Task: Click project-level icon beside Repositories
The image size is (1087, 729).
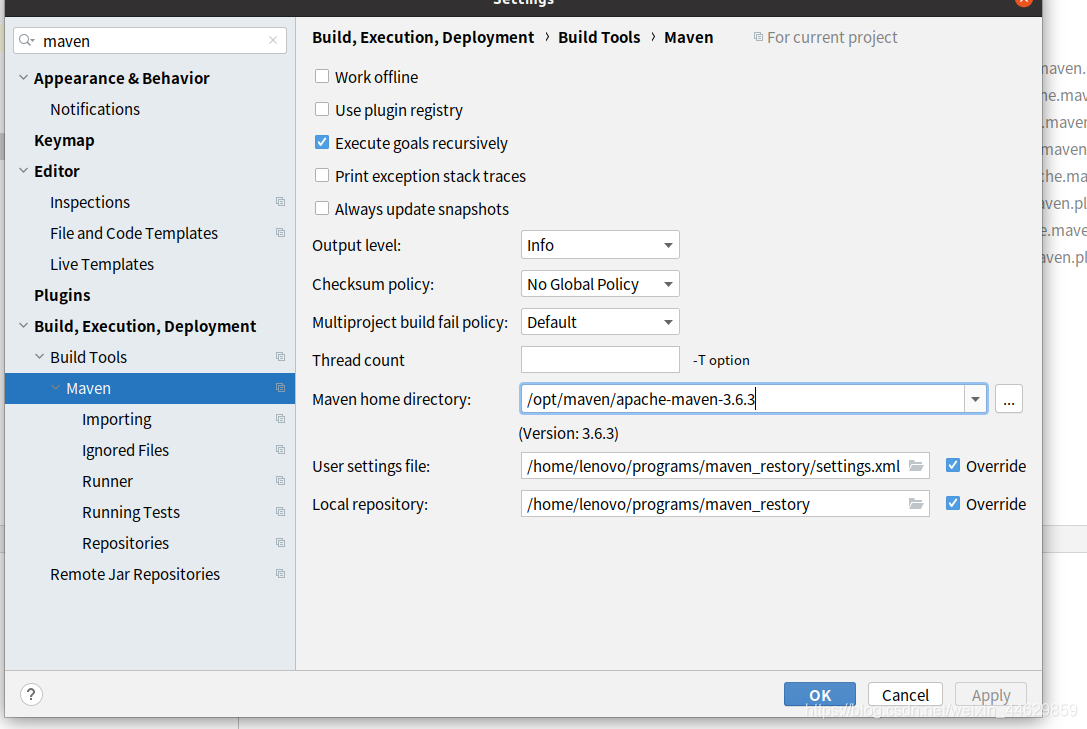Action: tap(280, 543)
